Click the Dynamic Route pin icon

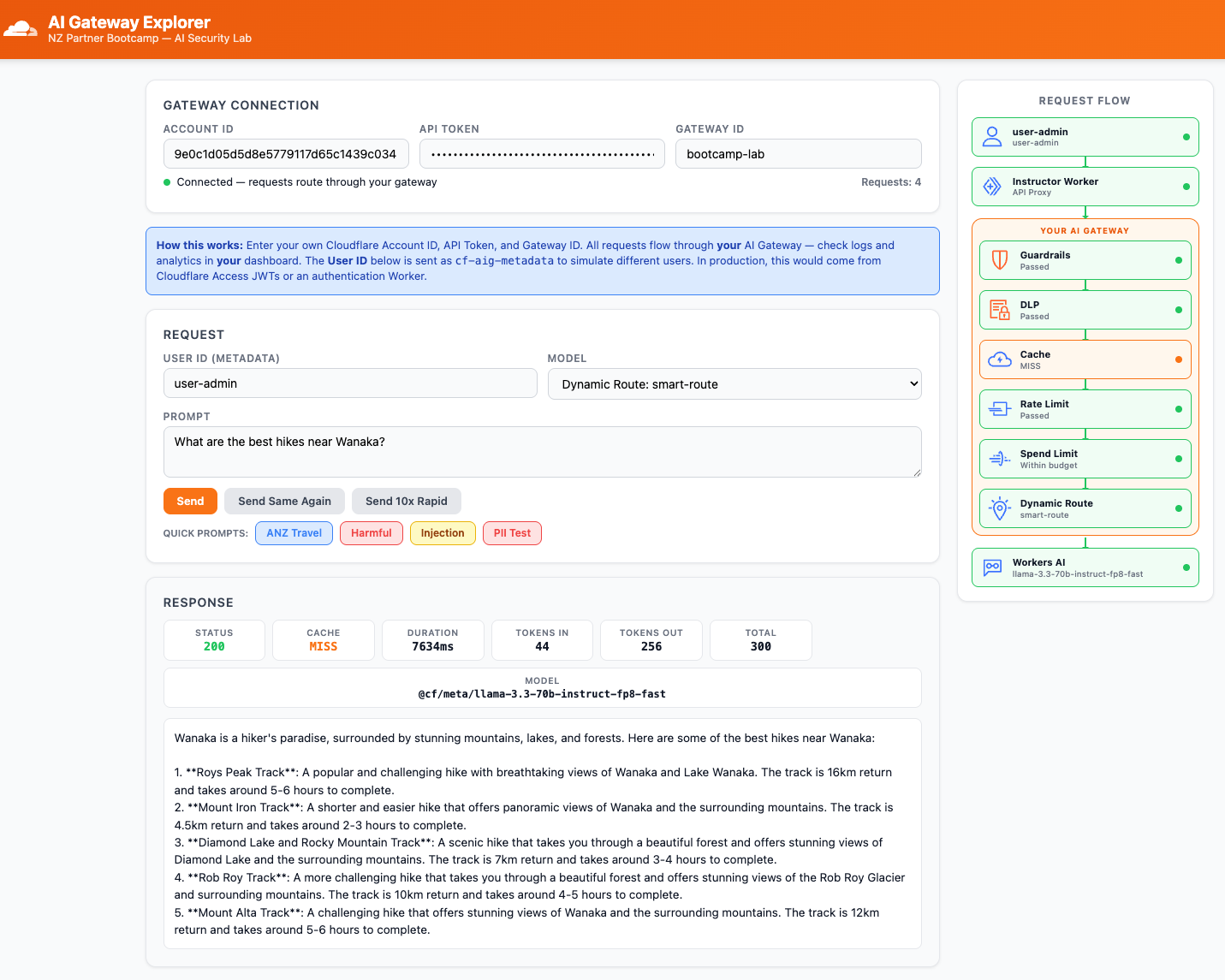[x=1000, y=508]
